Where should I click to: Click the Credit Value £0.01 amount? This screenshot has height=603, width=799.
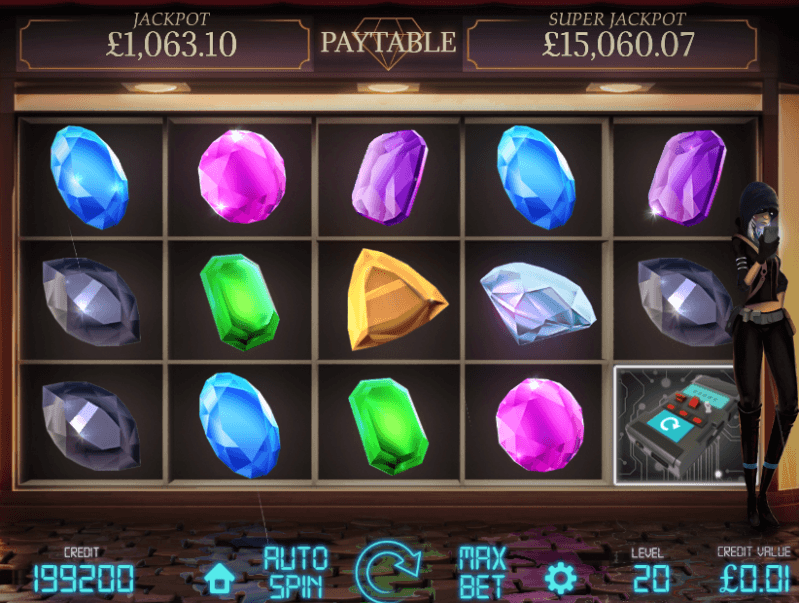[x=755, y=579]
